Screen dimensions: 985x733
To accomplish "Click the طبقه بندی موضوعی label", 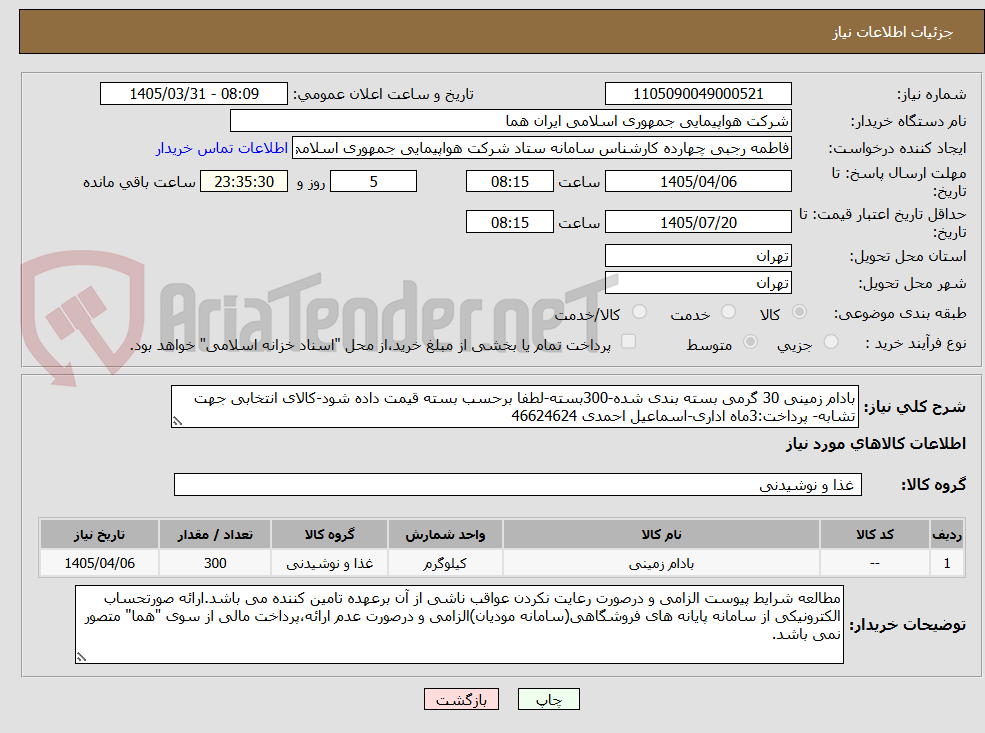I will click(900, 313).
